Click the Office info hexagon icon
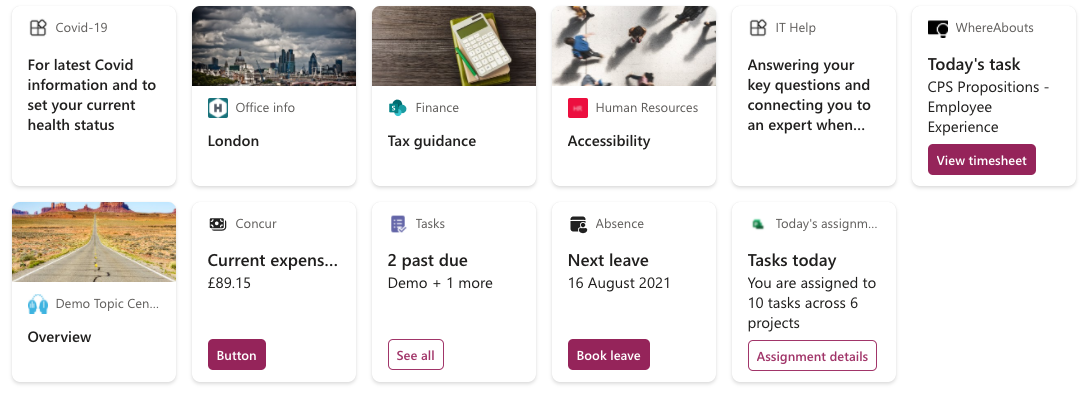Viewport: 1091px width, 394px height. (x=218, y=108)
